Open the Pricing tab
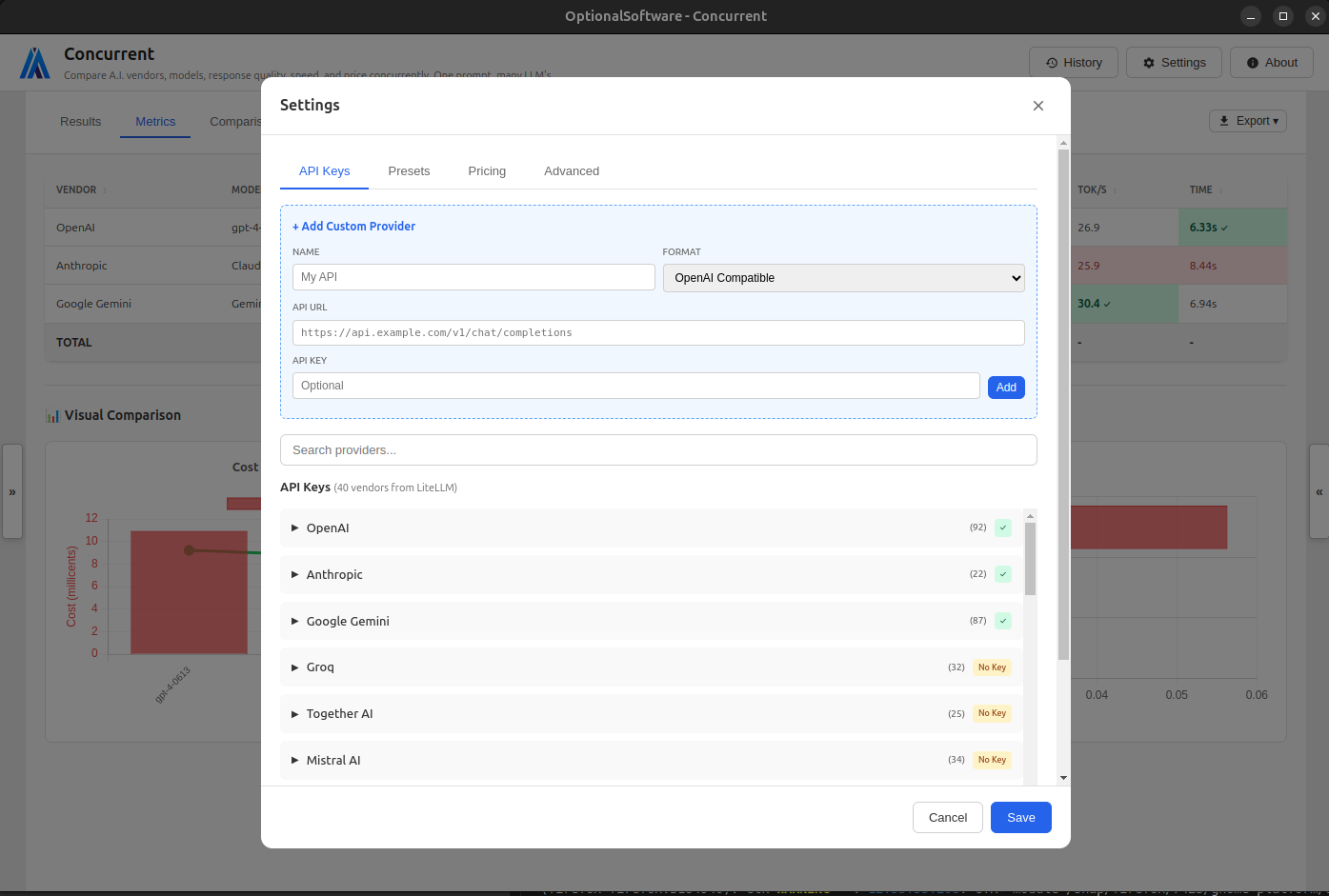The height and width of the screenshot is (896, 1329). click(487, 170)
